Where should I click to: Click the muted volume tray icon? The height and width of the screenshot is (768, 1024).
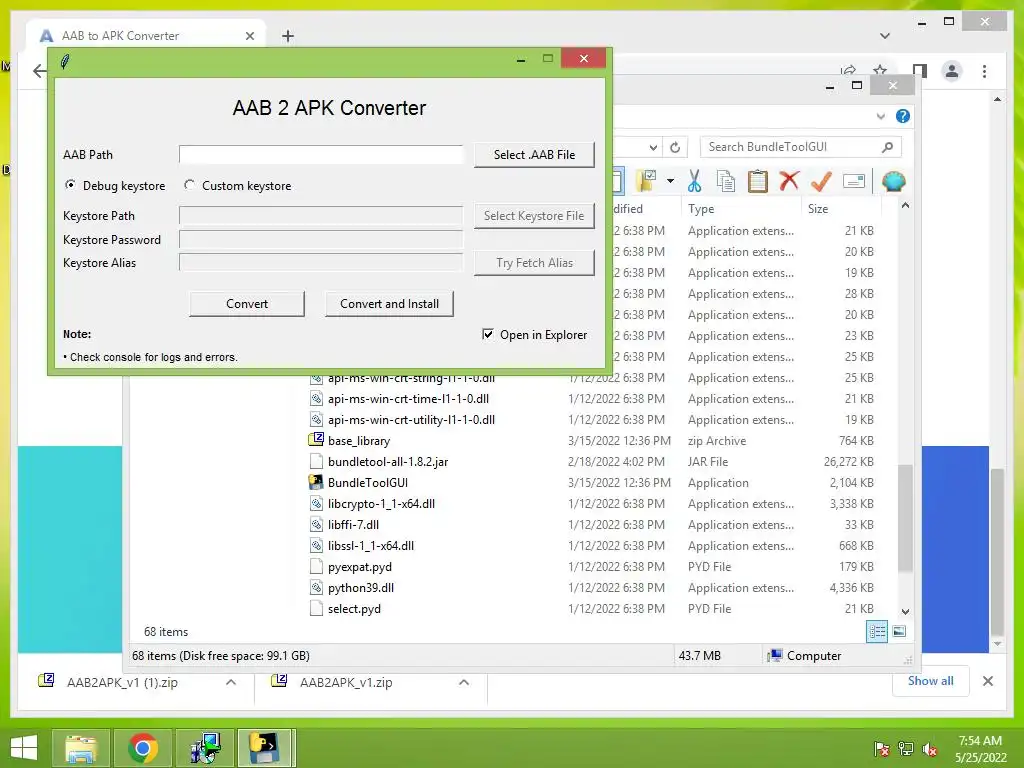pyautogui.click(x=931, y=749)
